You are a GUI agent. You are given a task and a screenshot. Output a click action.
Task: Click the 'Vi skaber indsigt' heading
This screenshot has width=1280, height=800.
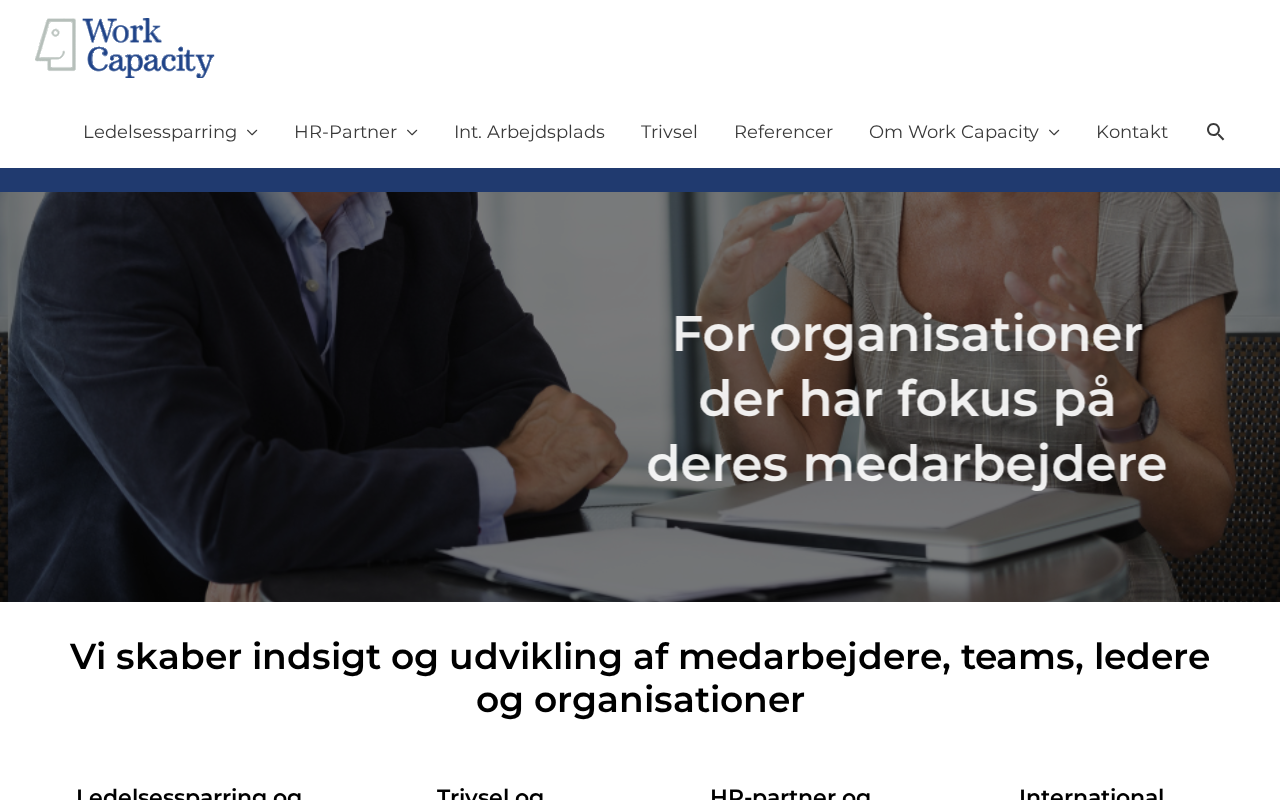click(x=640, y=678)
